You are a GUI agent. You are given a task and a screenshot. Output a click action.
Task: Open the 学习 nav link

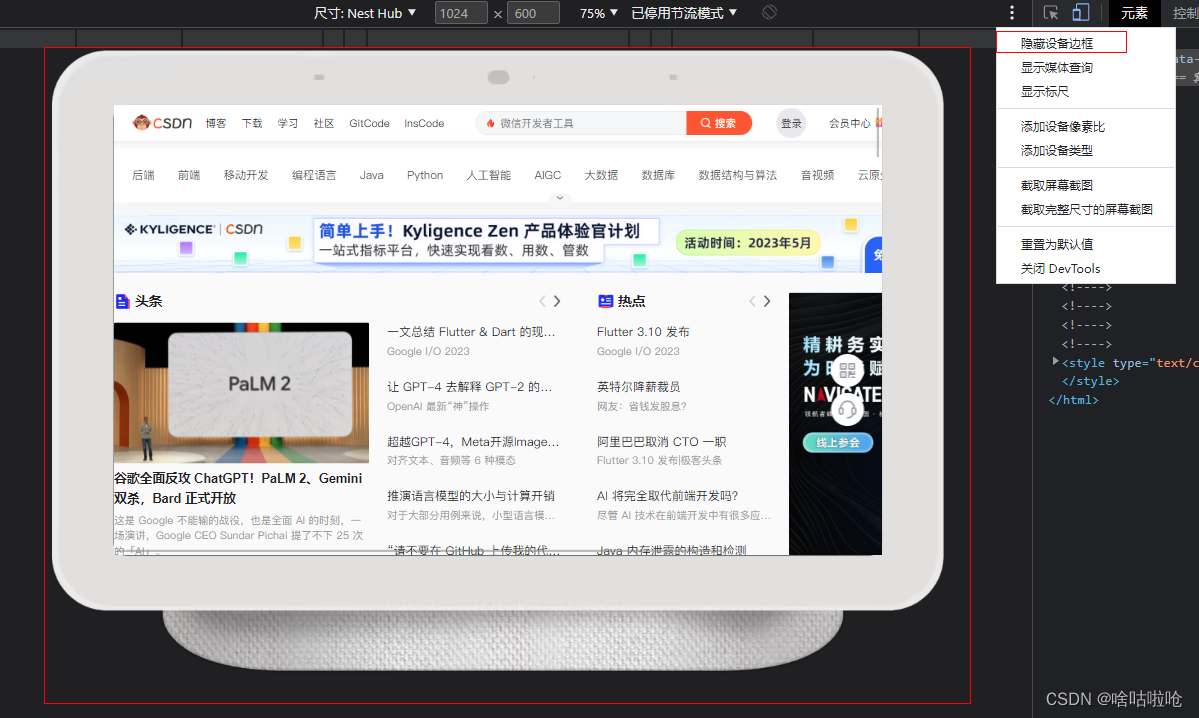288,123
